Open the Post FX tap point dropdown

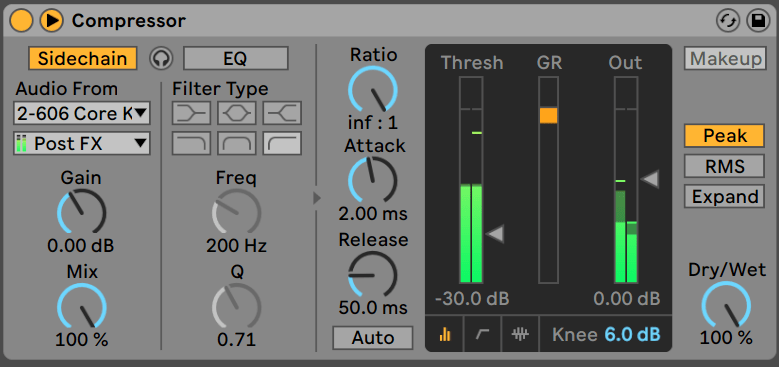click(x=81, y=144)
